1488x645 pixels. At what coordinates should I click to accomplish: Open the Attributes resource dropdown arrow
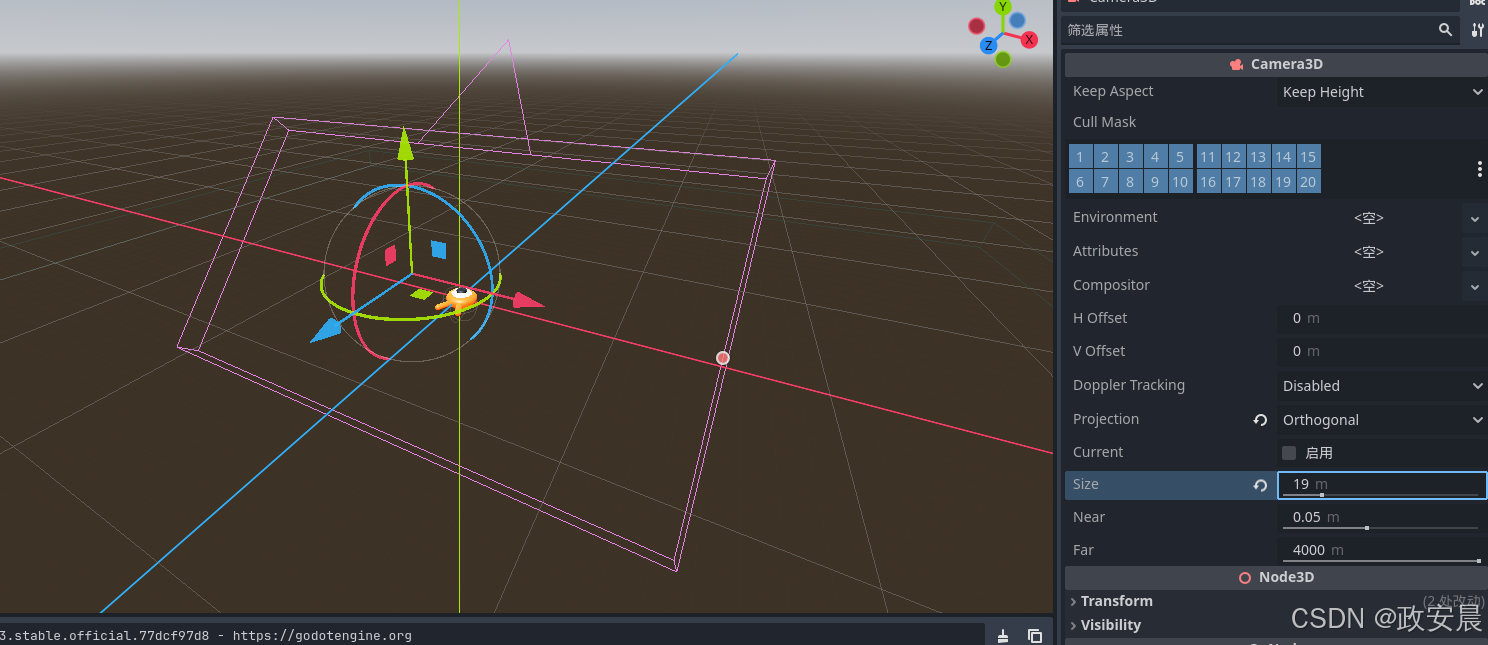click(x=1475, y=252)
